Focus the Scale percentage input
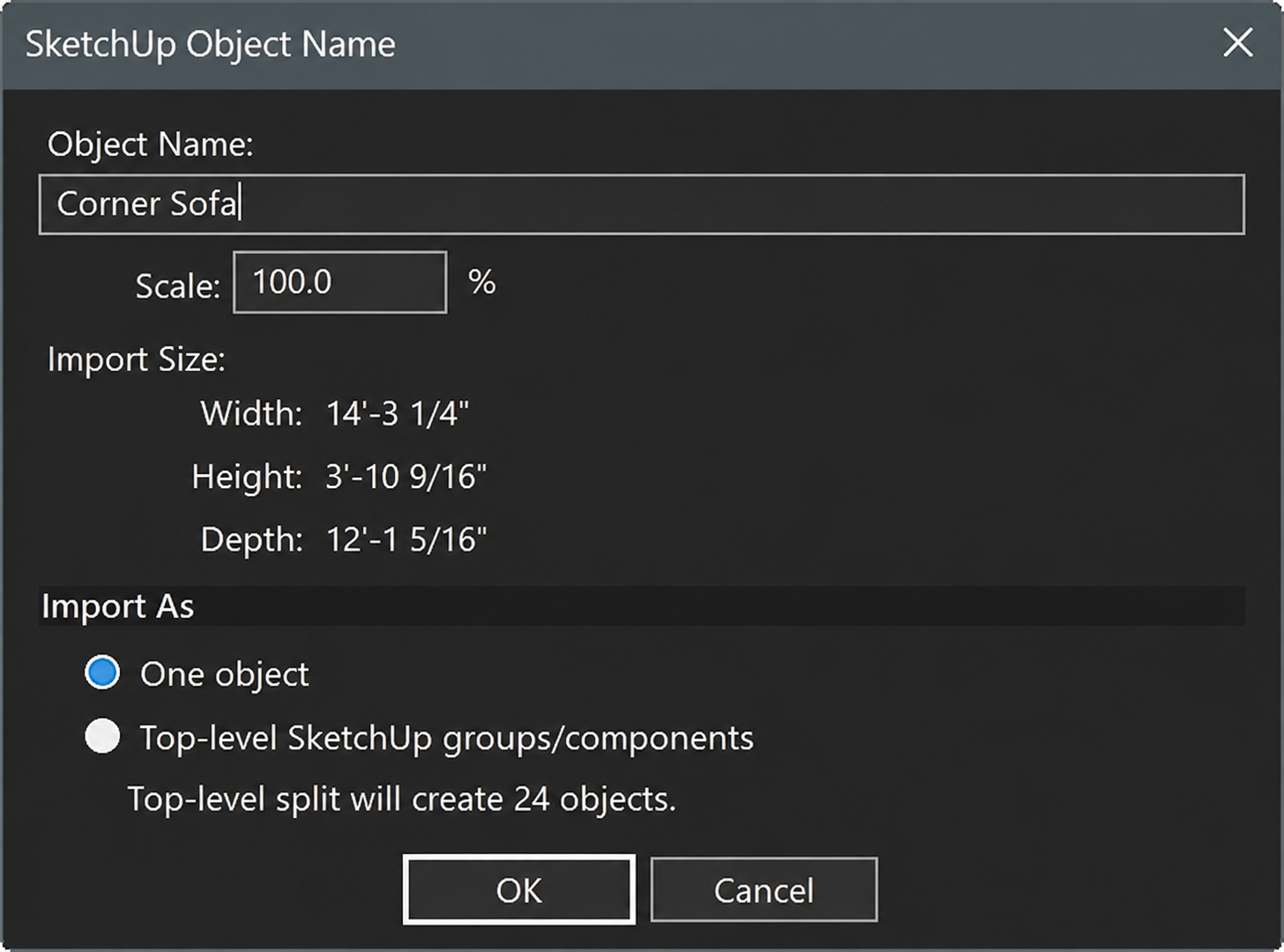Screen dimensions: 1284x952 coord(340,282)
